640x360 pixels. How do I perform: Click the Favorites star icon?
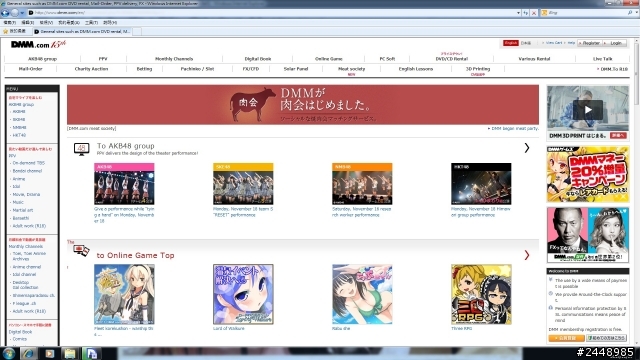5,31
